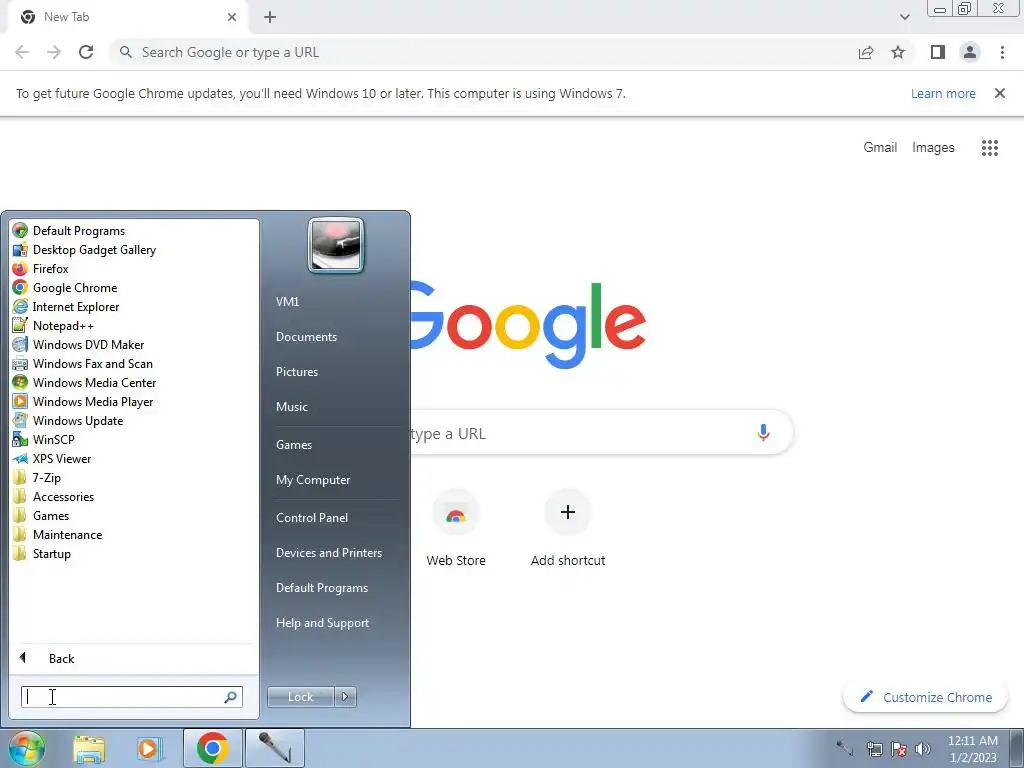
Task: Click the volume speaker tray icon
Action: click(923, 748)
